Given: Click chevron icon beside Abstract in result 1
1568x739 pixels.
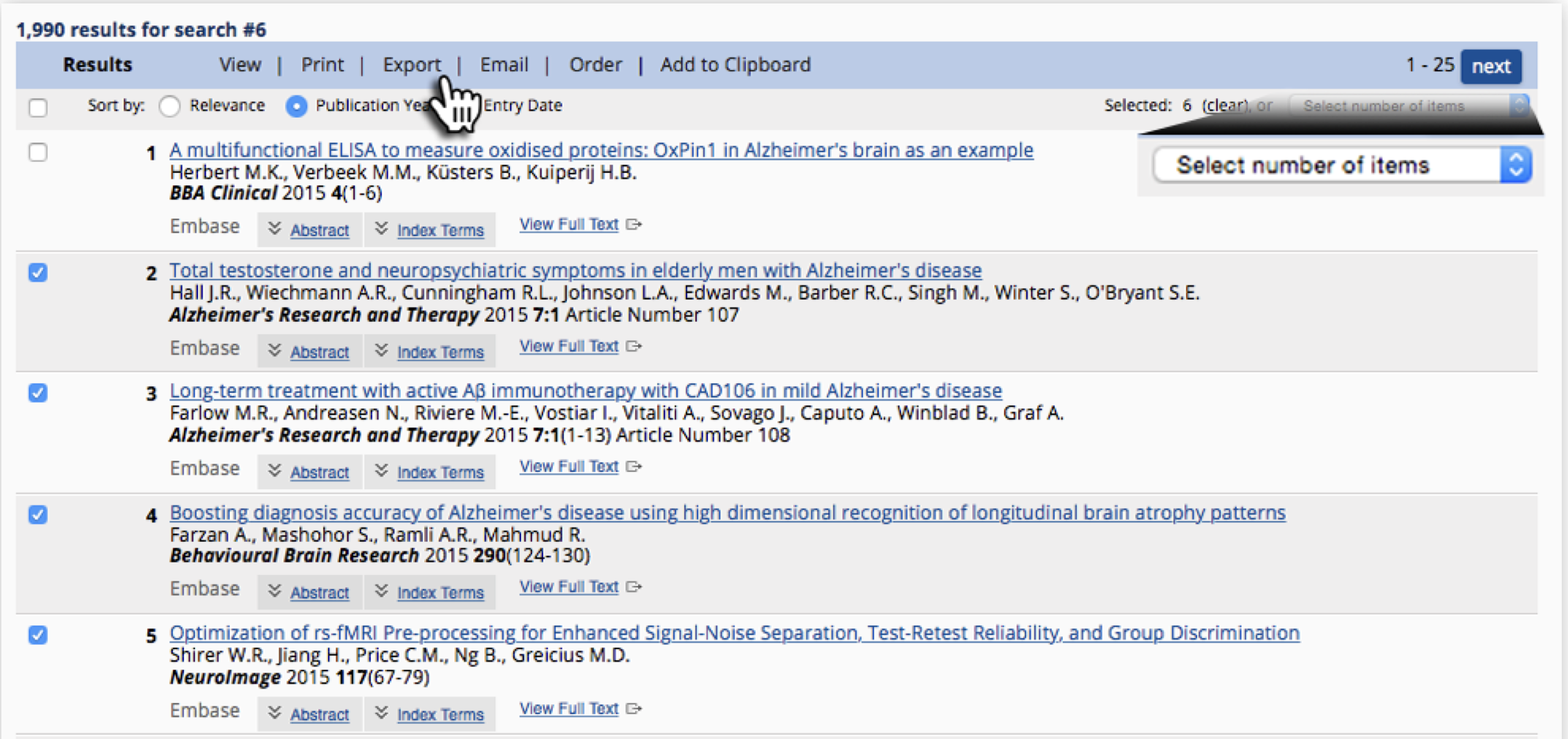Looking at the screenshot, I should [x=275, y=229].
